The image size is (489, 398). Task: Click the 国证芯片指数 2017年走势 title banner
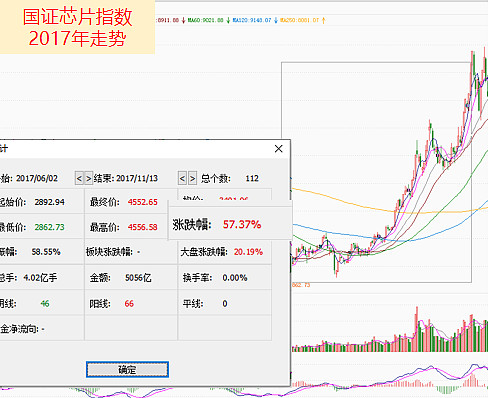point(77,27)
